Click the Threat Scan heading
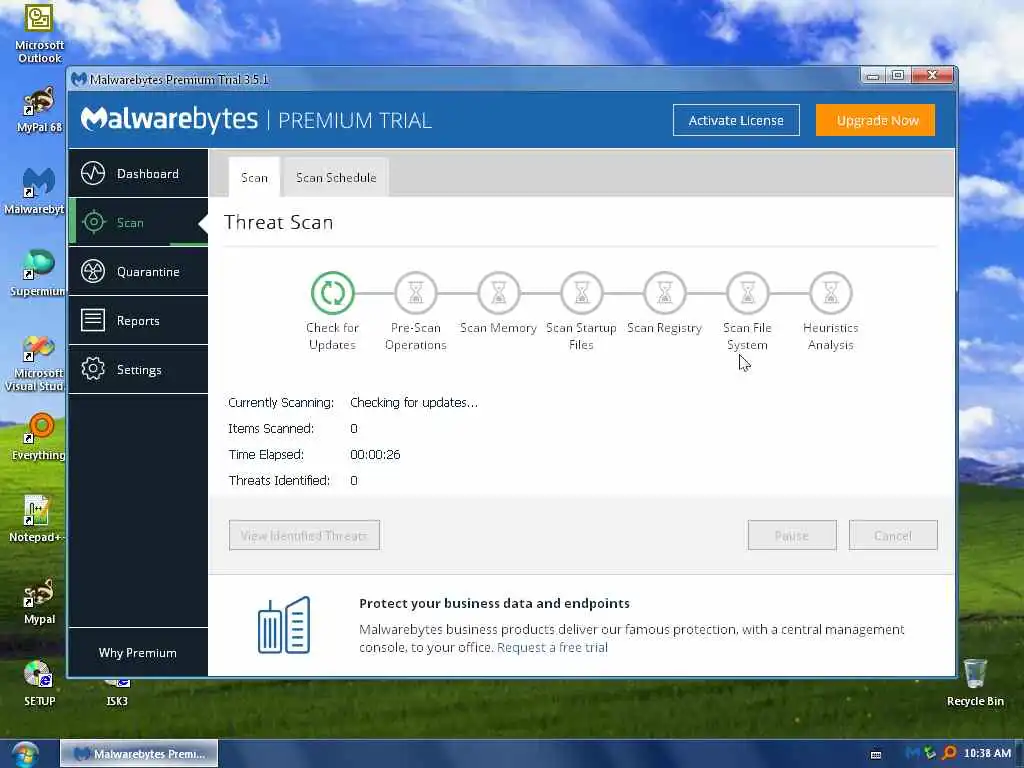The height and width of the screenshot is (768, 1024). tap(279, 222)
